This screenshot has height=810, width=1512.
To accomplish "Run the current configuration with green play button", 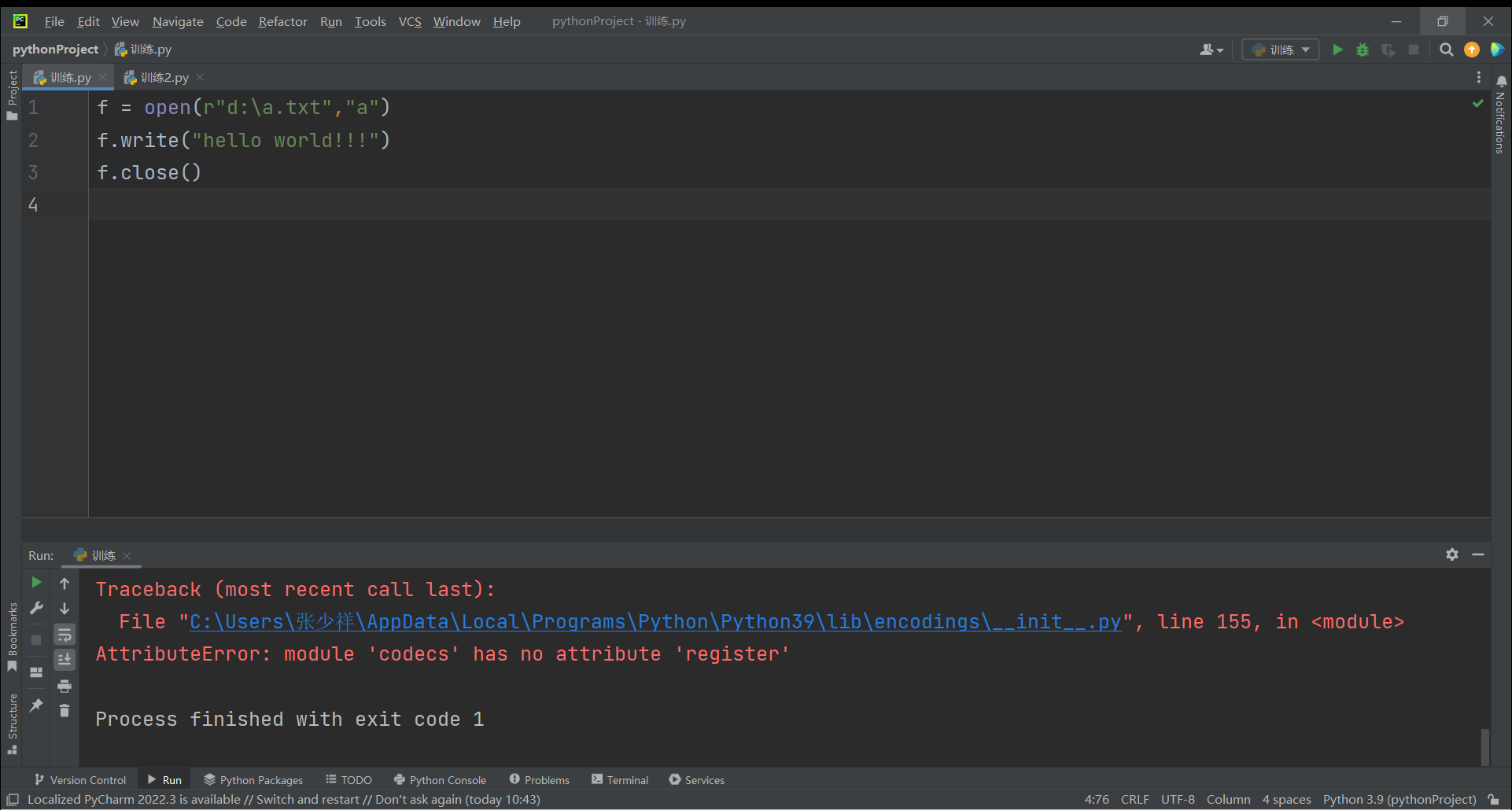I will (x=1337, y=50).
